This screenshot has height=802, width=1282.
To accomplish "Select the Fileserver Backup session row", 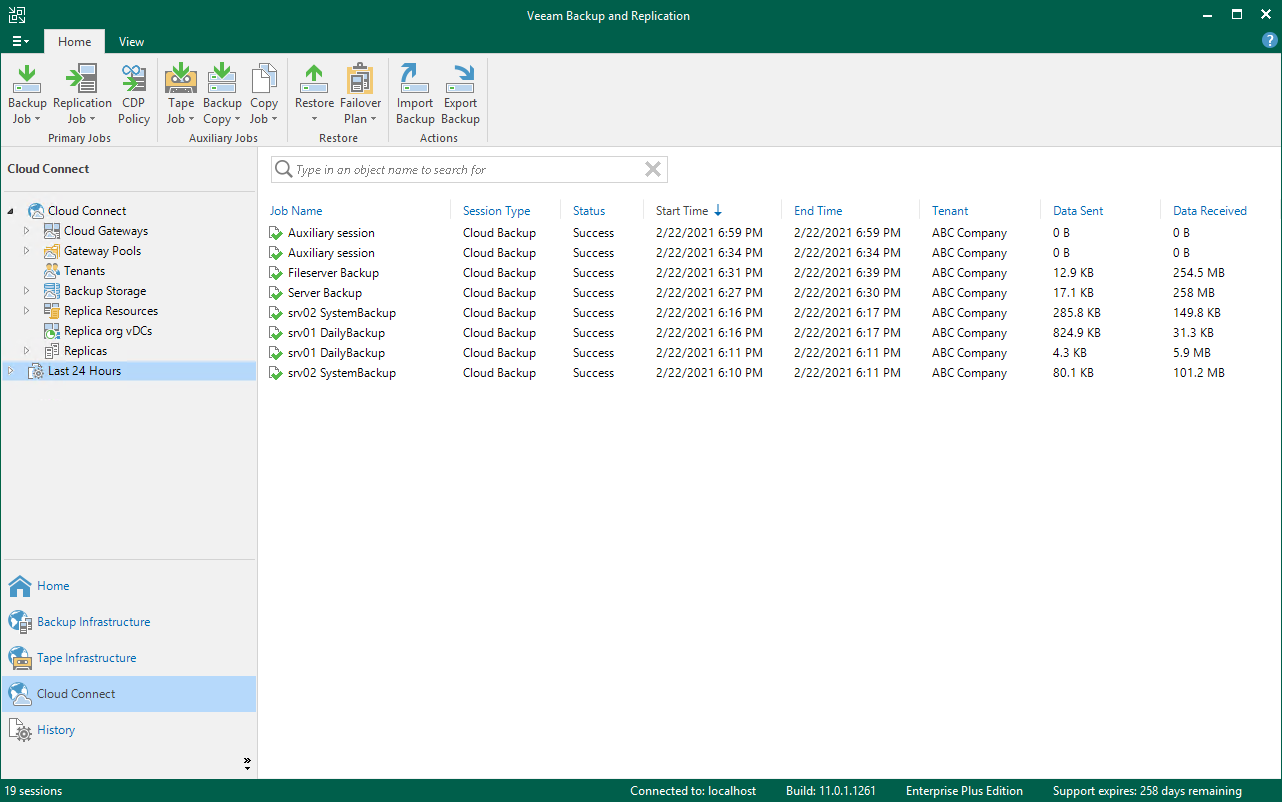I will click(768, 273).
